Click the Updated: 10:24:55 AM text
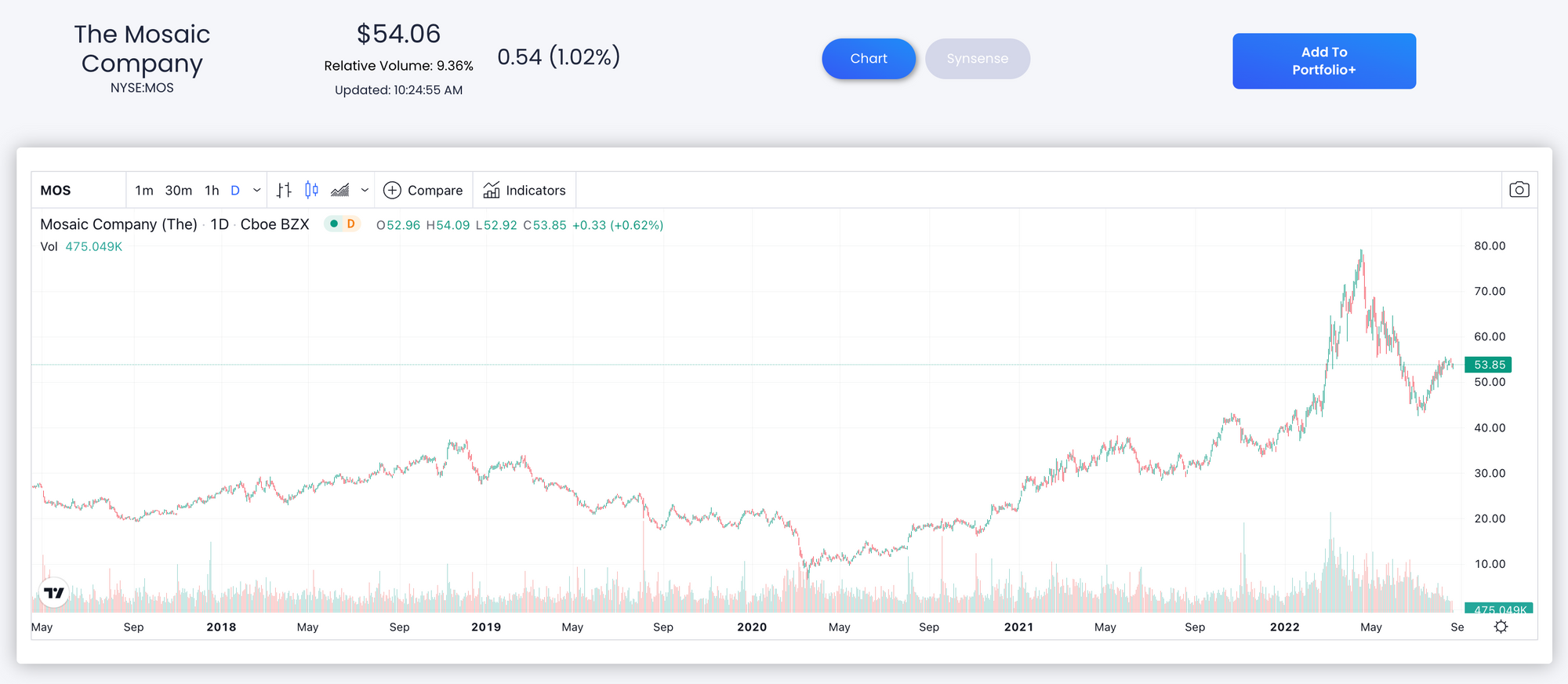The width and height of the screenshot is (1568, 684). 398,90
